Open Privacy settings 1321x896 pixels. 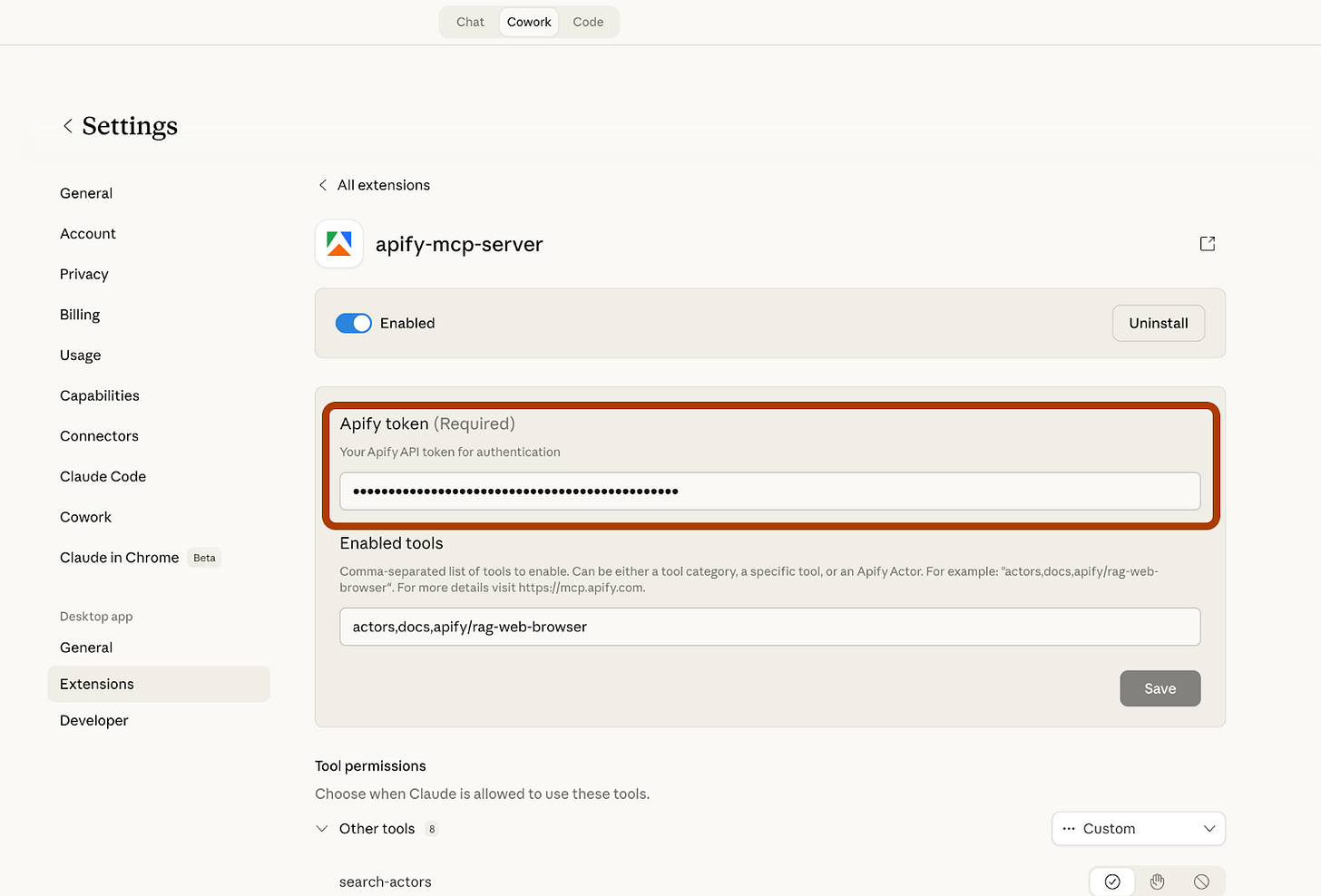click(84, 274)
